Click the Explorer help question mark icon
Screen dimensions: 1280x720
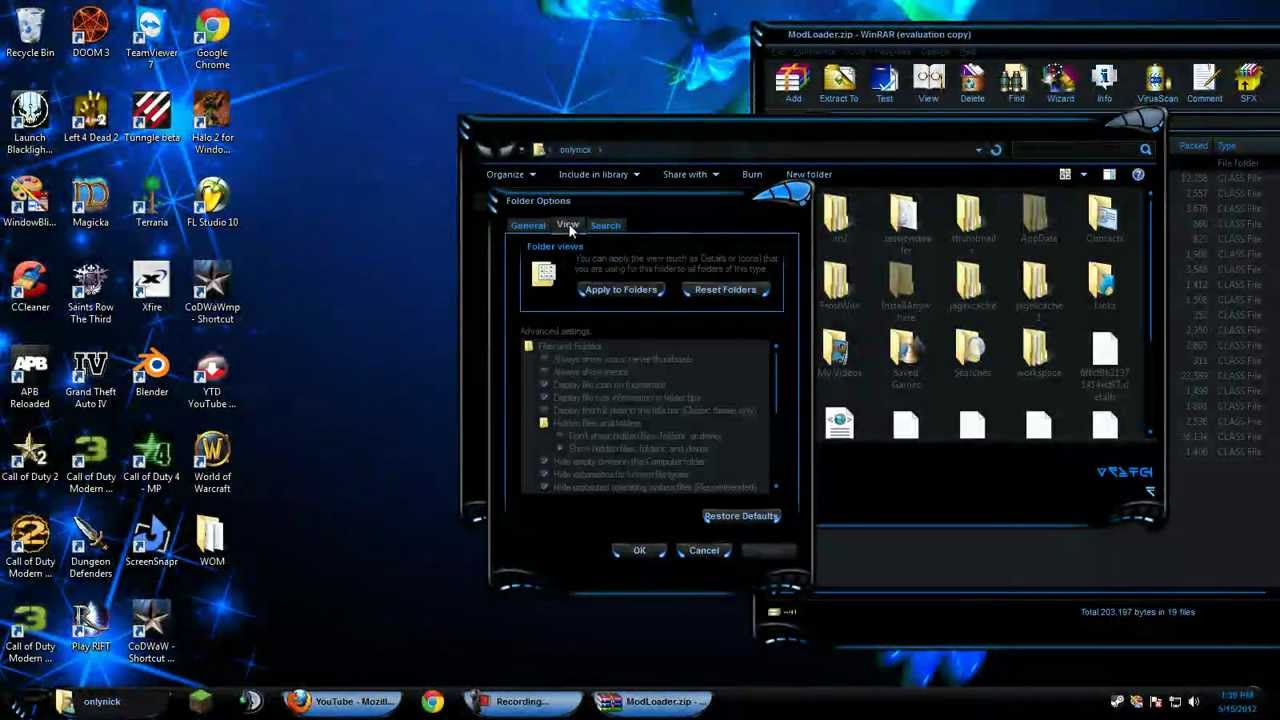point(1138,175)
